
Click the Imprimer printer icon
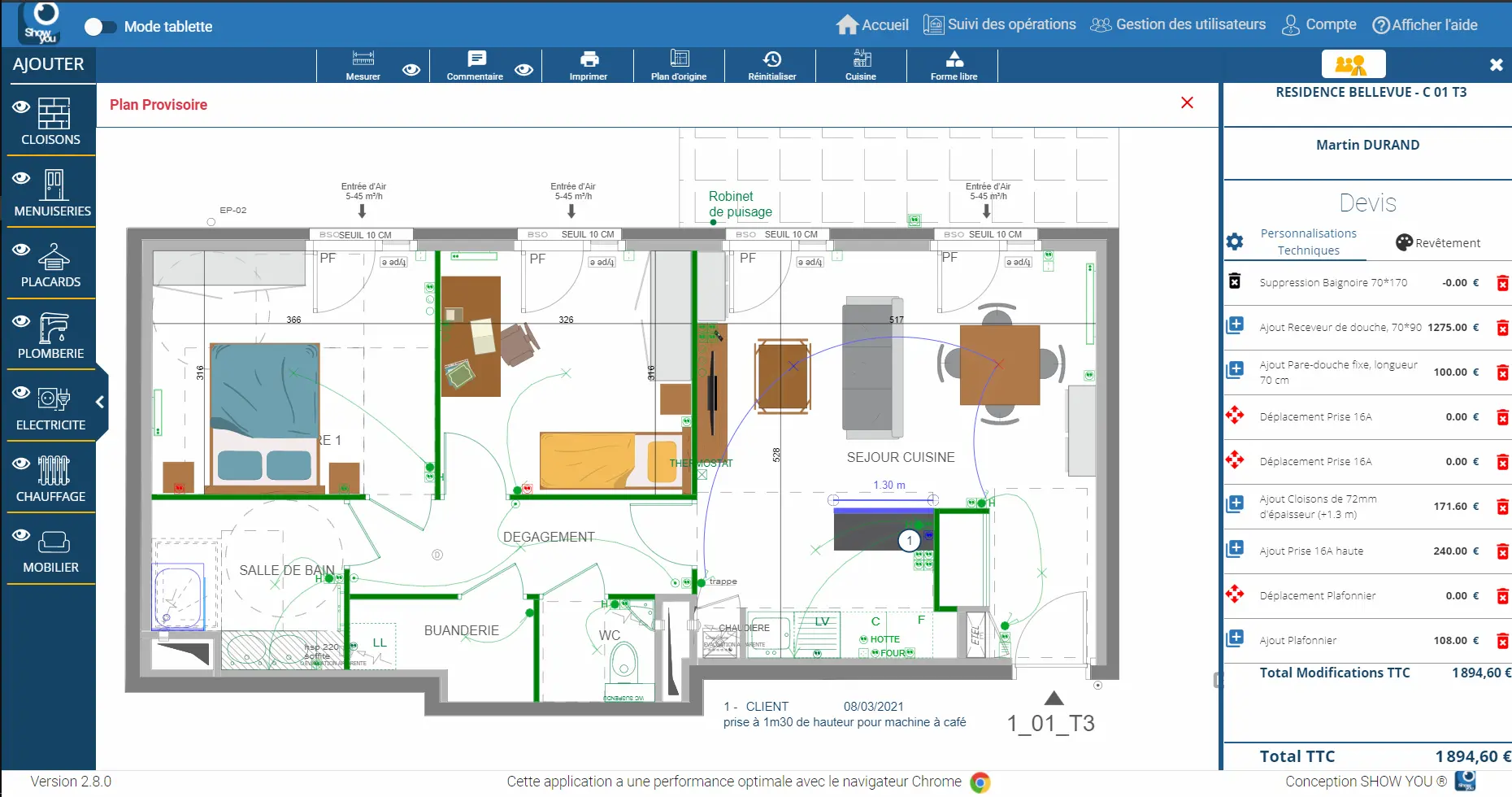[589, 59]
